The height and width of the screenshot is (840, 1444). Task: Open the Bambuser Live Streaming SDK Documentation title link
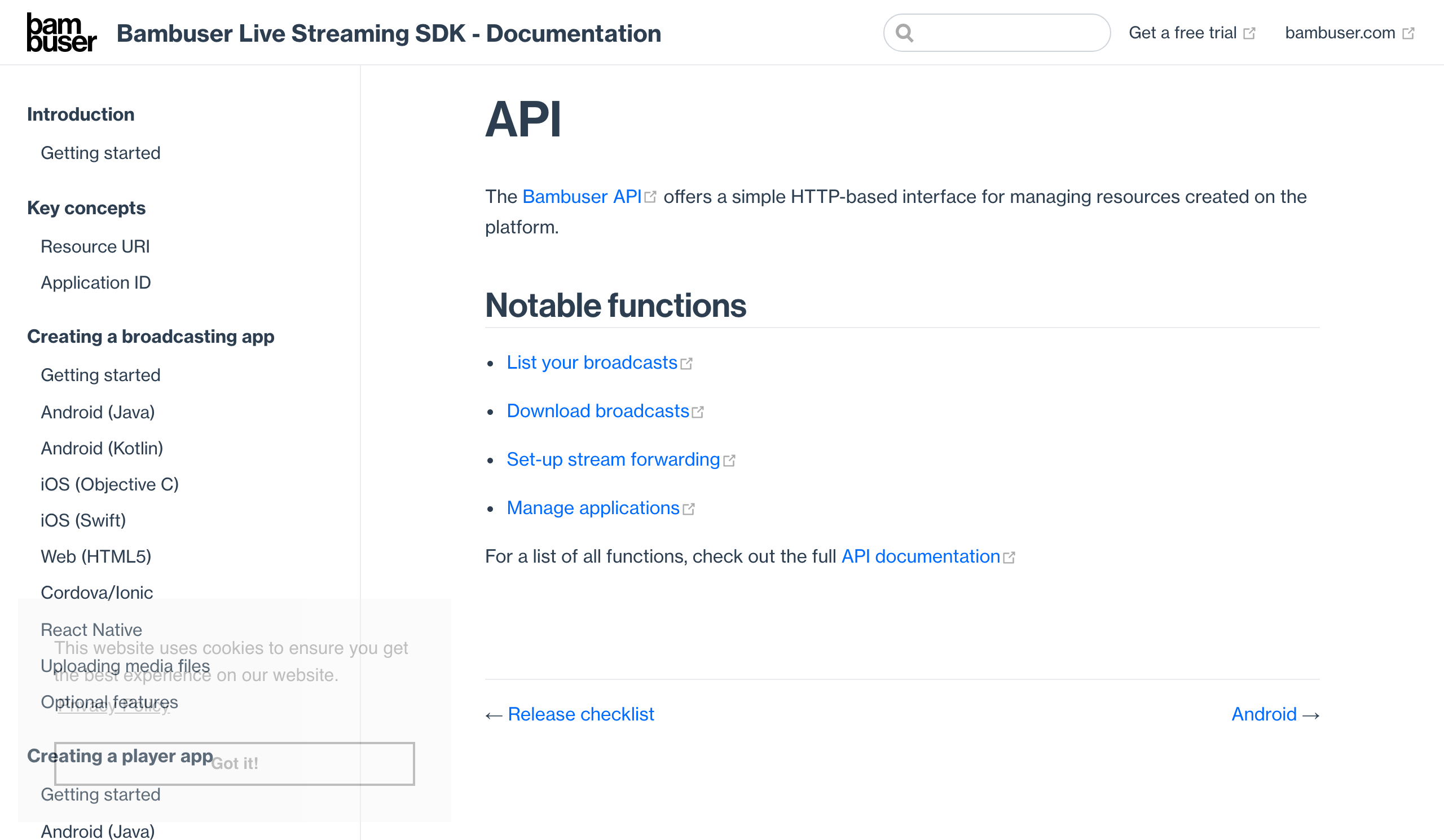[389, 33]
